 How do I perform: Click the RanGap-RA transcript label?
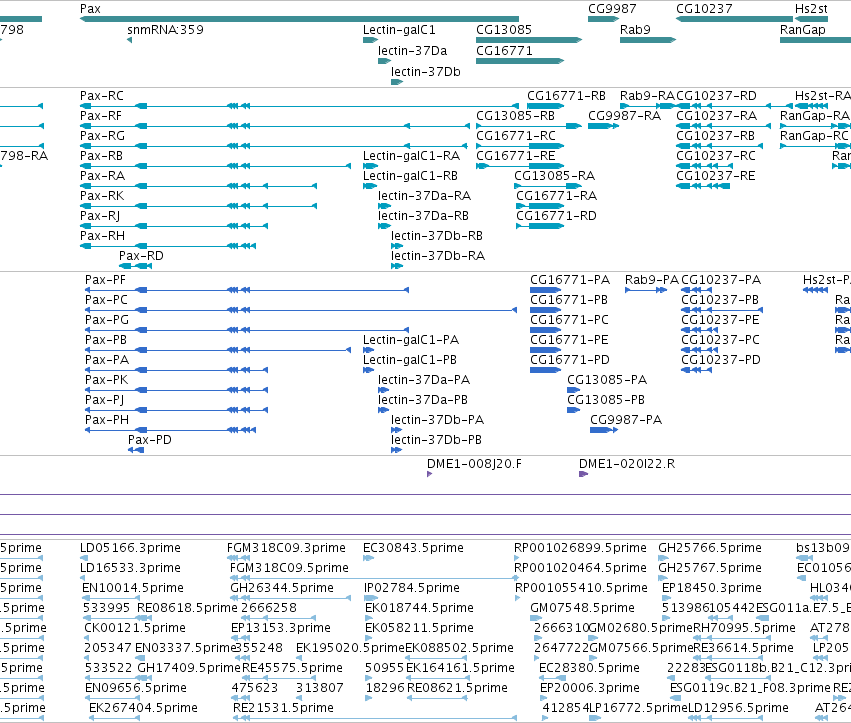[815, 116]
